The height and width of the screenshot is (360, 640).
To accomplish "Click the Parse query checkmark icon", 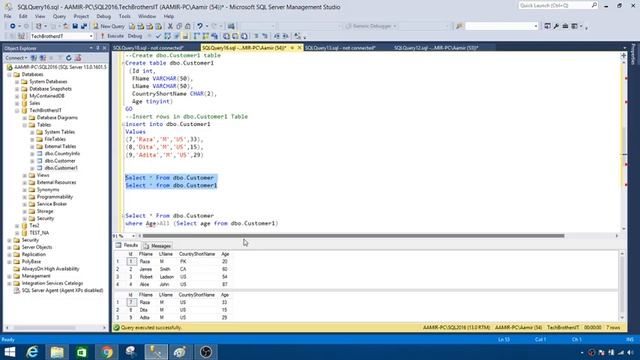I will pos(158,36).
